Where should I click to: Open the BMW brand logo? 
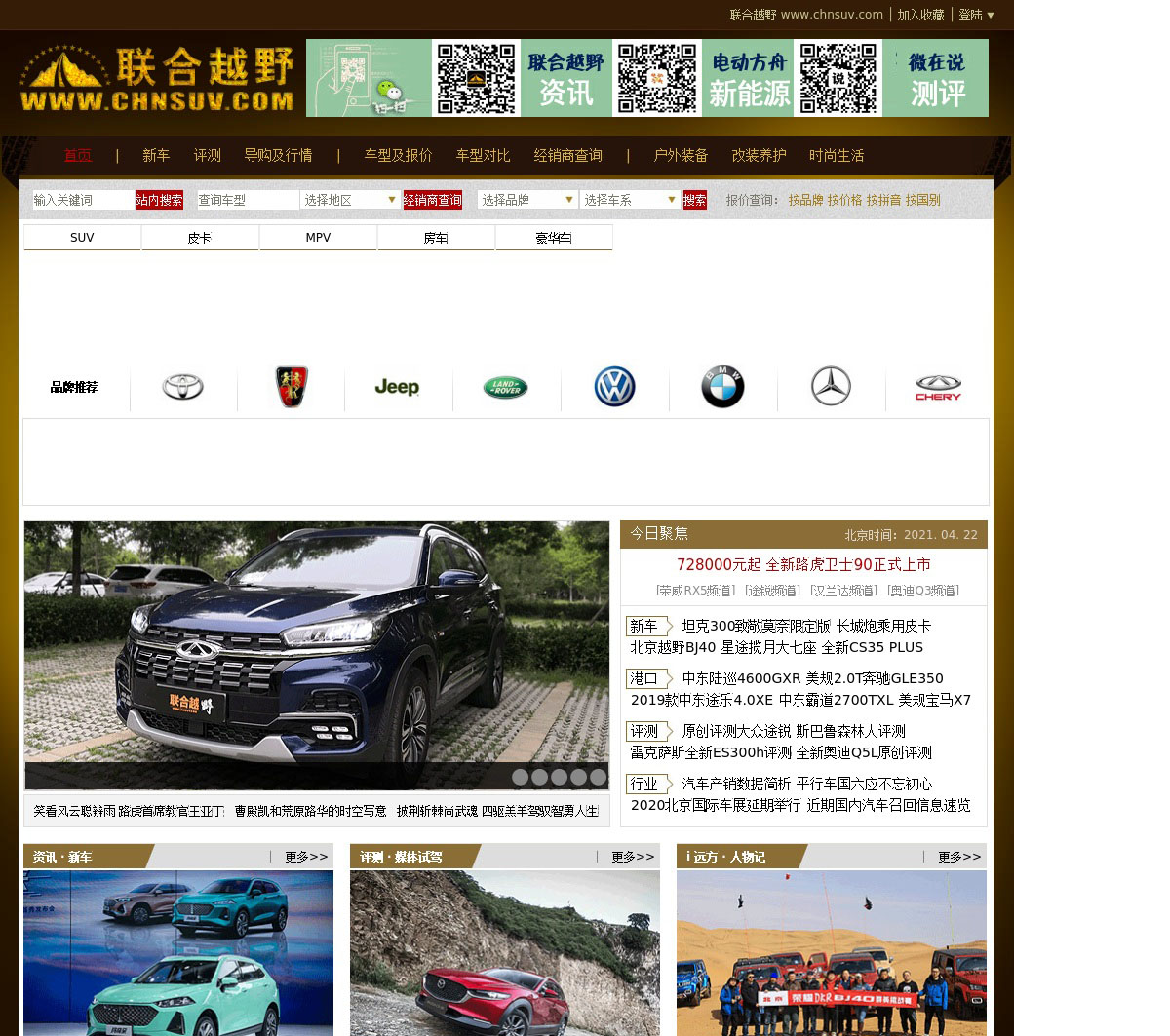722,387
